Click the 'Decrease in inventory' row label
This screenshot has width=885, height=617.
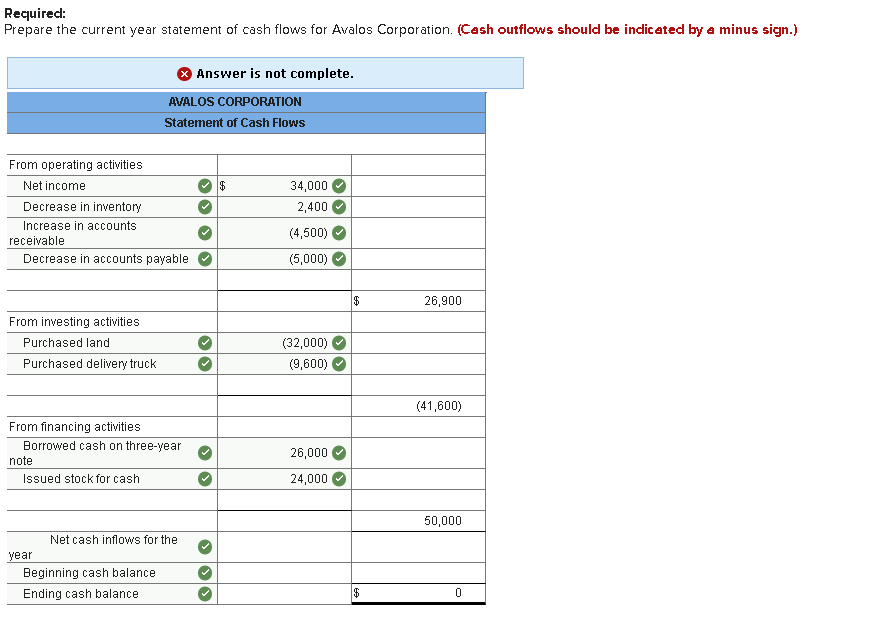(x=82, y=207)
